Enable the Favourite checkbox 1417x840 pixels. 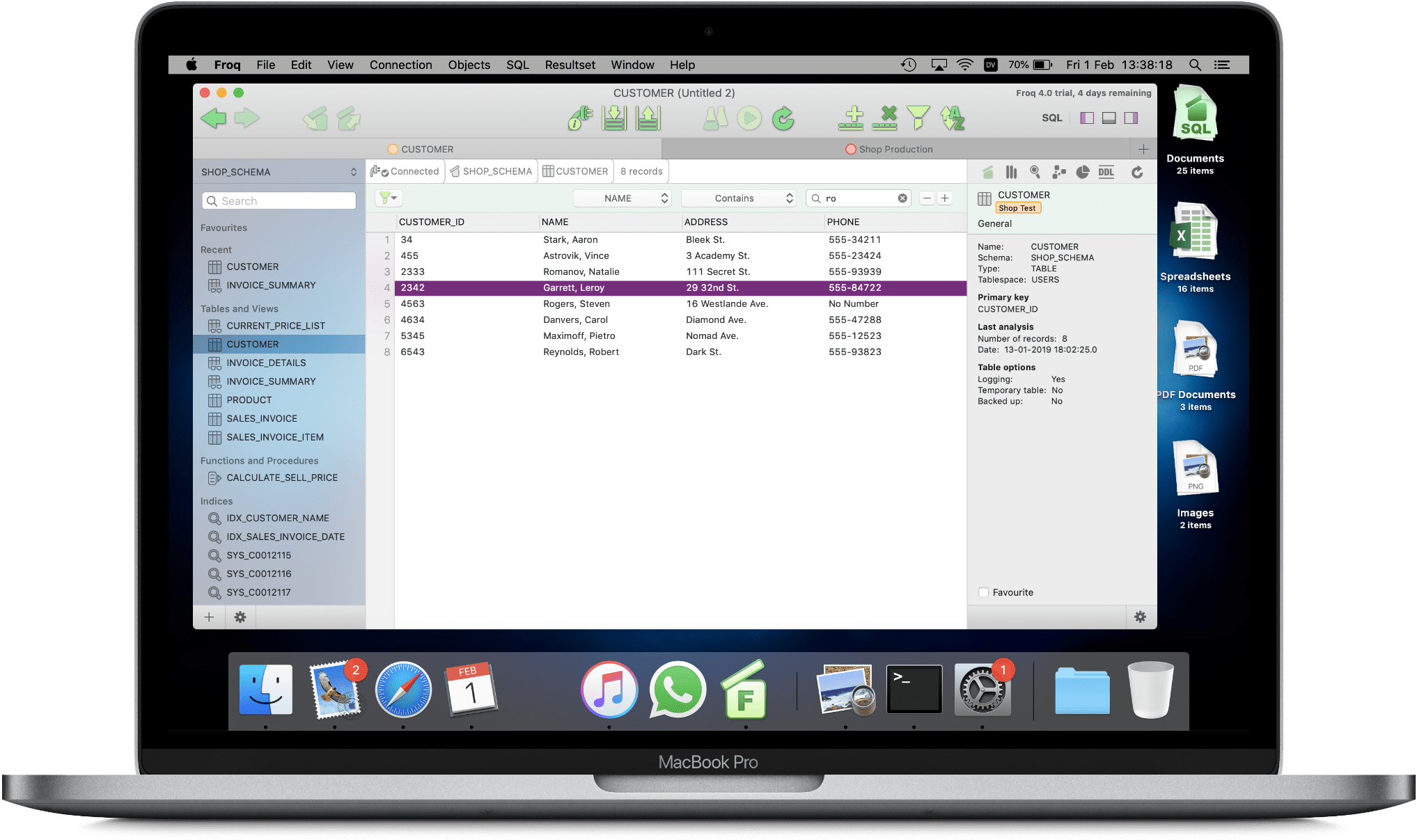point(983,592)
